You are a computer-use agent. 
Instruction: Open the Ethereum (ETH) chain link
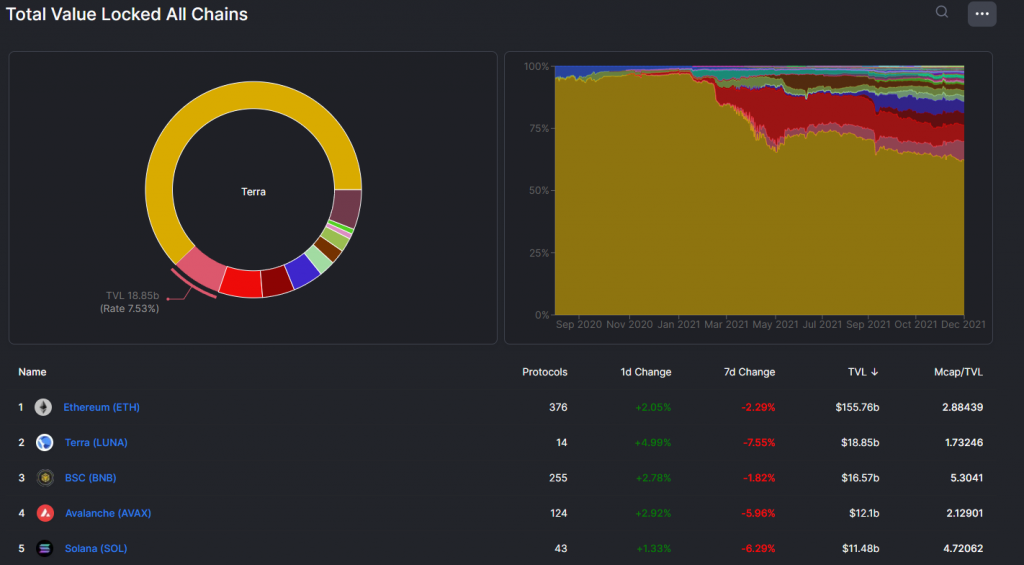click(x=101, y=407)
